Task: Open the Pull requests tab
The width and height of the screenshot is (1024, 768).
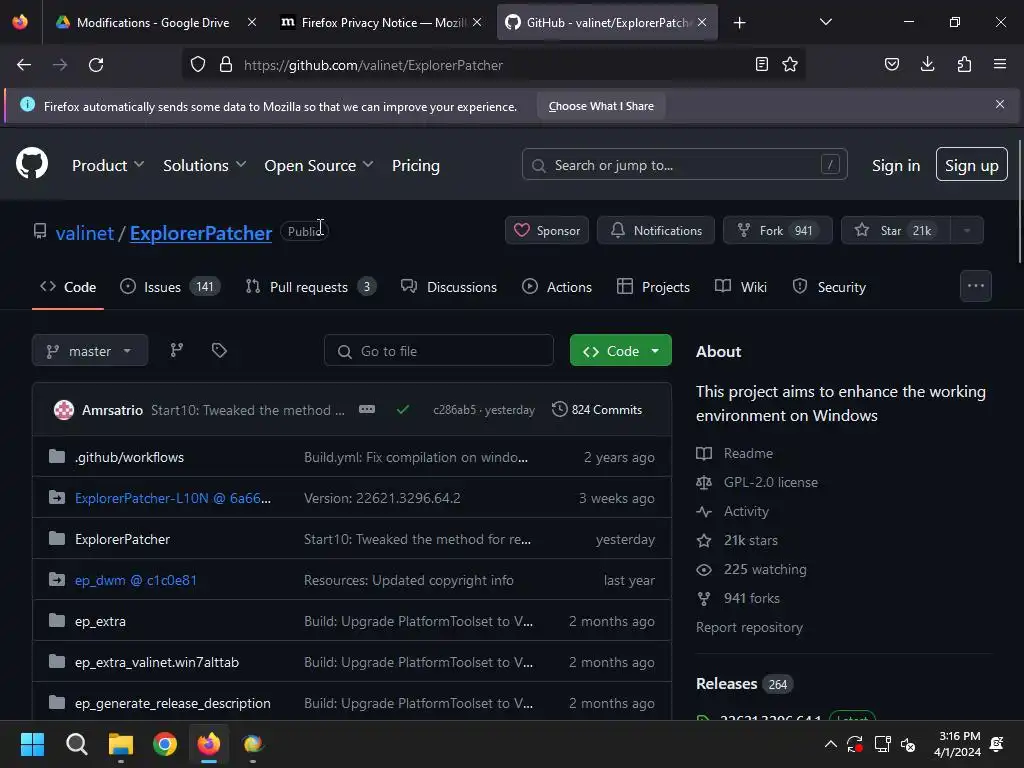Action: coord(311,287)
